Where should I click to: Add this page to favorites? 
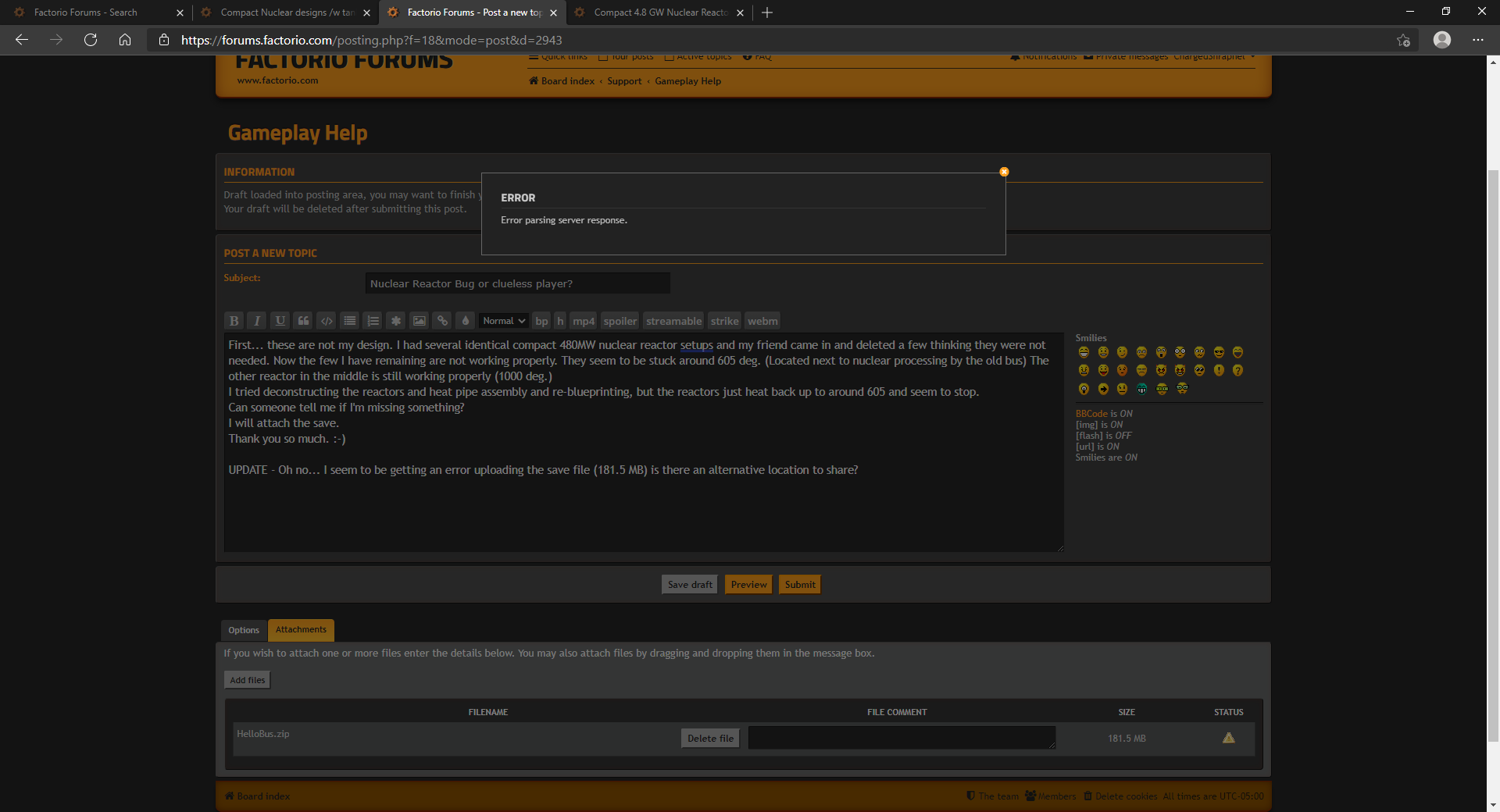point(1404,40)
